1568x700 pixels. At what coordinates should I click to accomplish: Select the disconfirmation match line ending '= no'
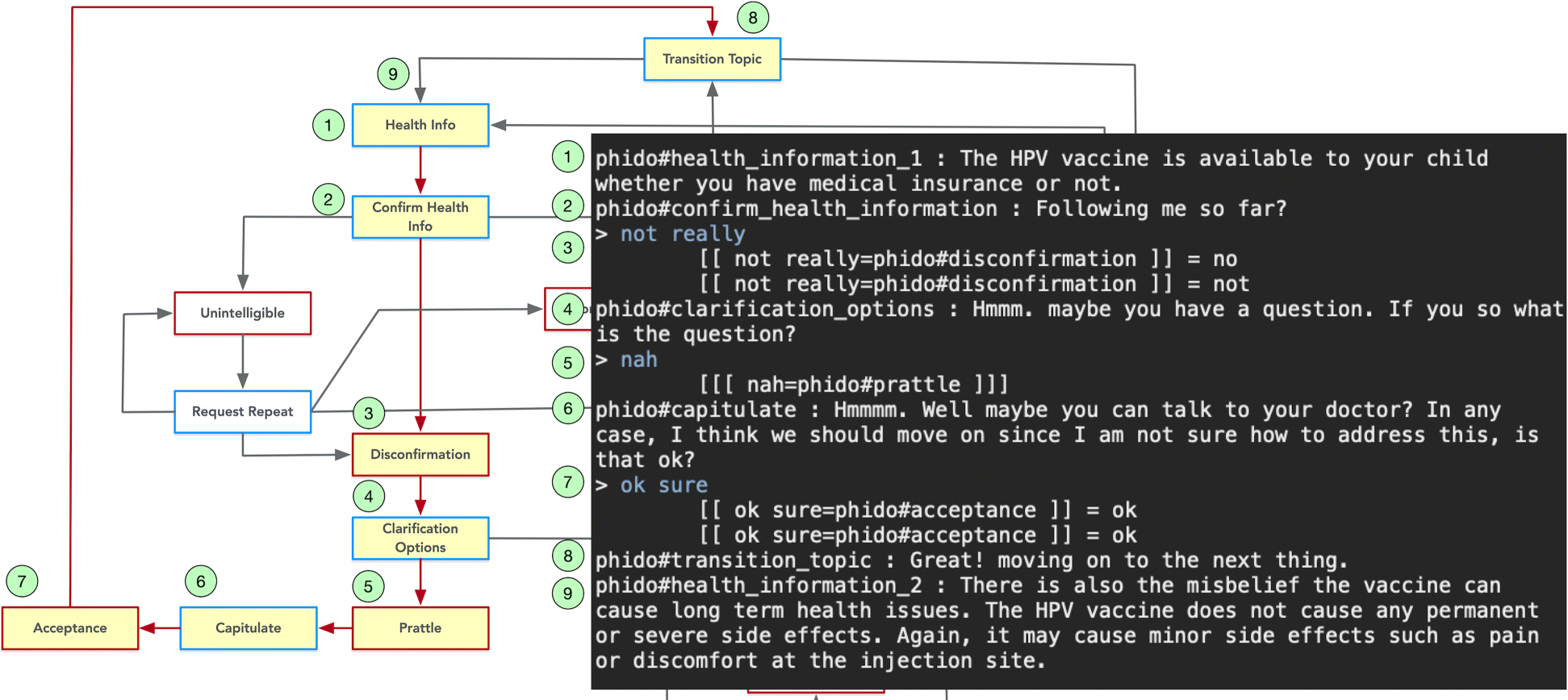968,259
